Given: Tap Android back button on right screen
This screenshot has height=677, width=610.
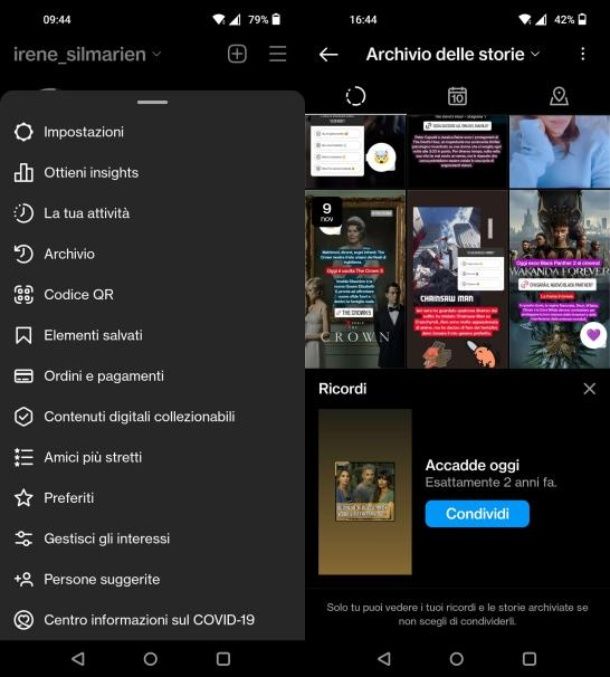Looking at the screenshot, I should tap(384, 658).
